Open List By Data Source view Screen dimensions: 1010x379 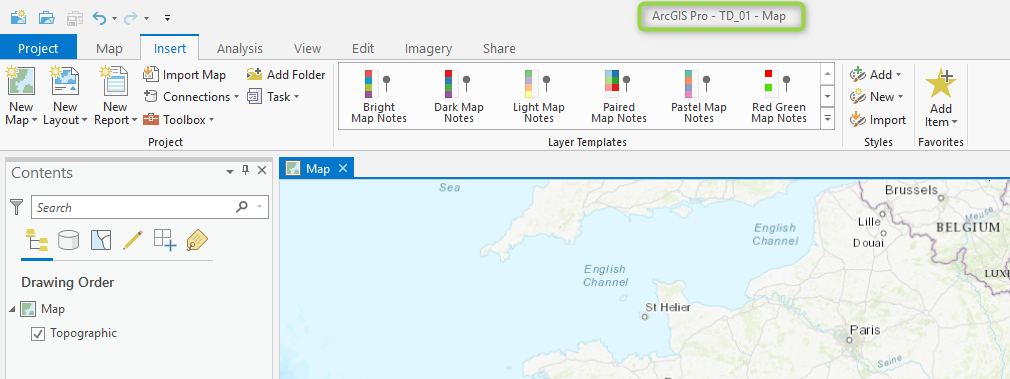pyautogui.click(x=68, y=240)
